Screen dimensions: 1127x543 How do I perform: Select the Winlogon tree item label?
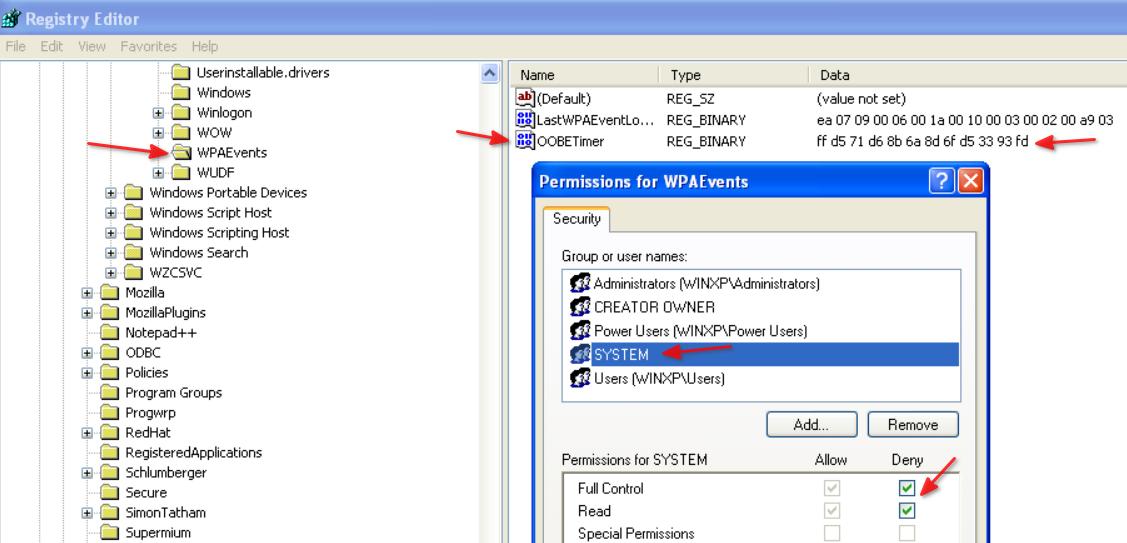coord(224,113)
